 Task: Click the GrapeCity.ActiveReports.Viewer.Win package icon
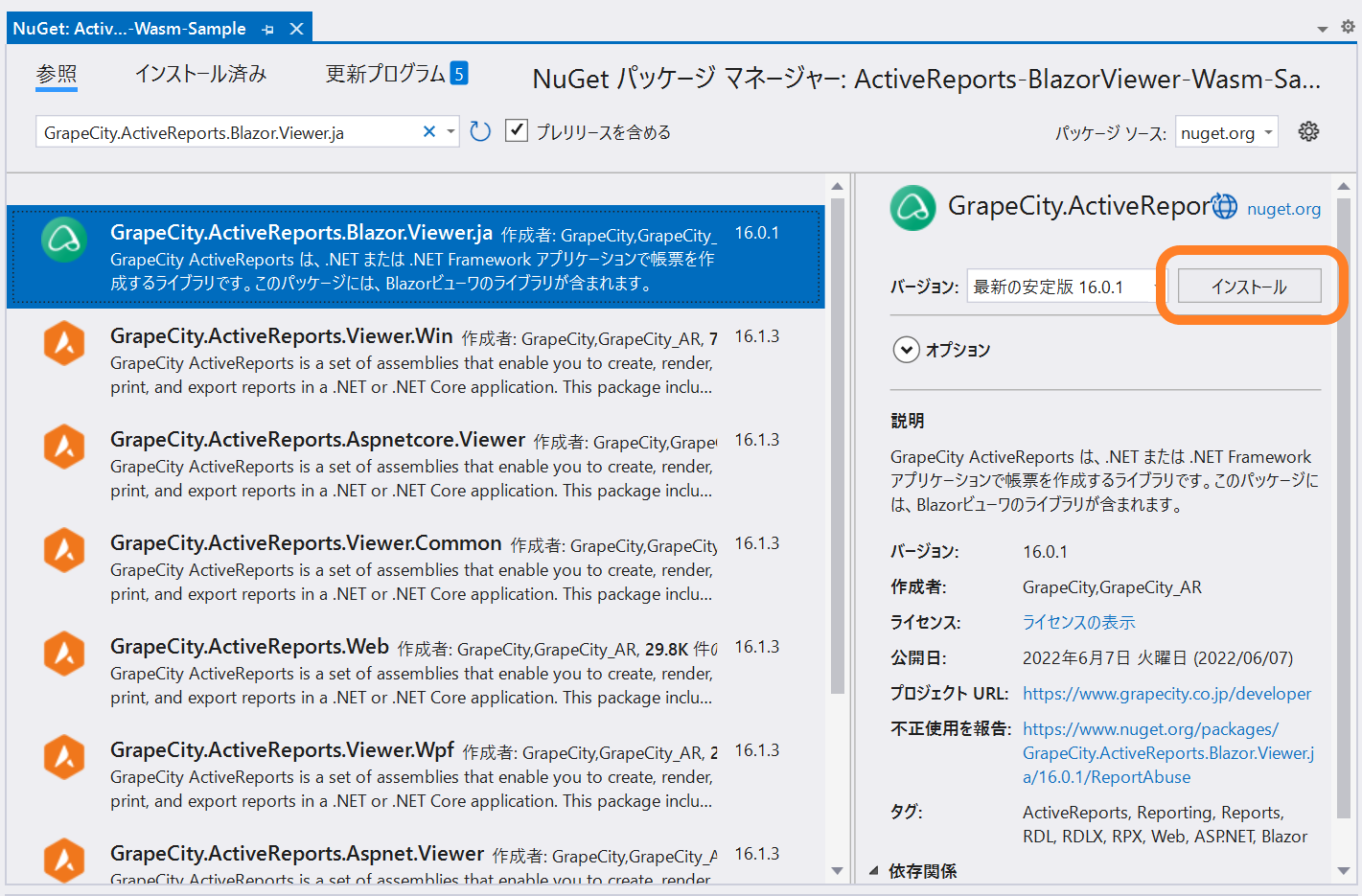coord(64,343)
